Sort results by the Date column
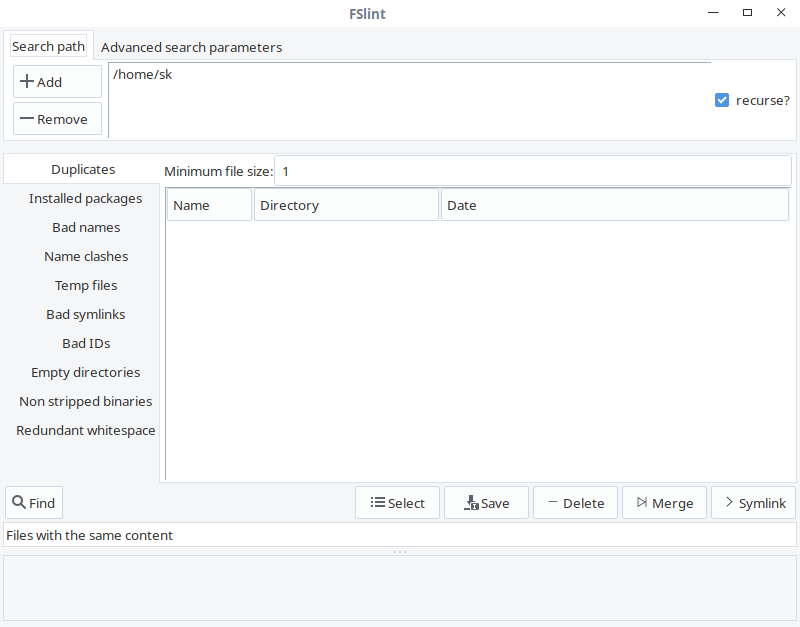Viewport: 800px width, 627px height. coord(613,205)
